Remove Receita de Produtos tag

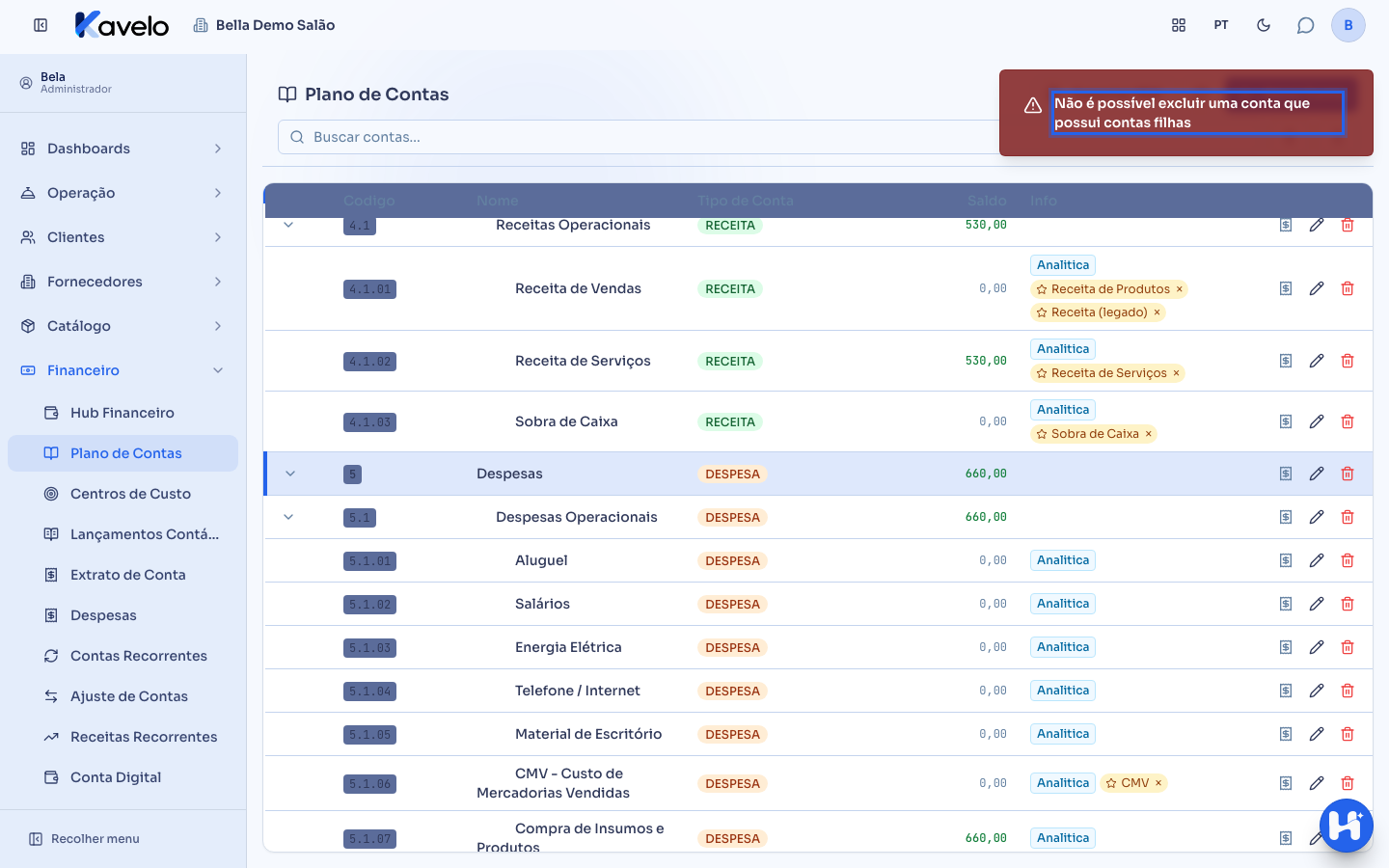pos(1179,289)
